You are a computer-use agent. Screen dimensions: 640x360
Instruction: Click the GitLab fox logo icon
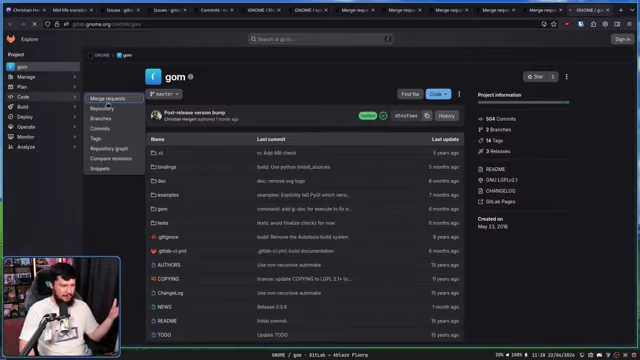tap(11, 39)
